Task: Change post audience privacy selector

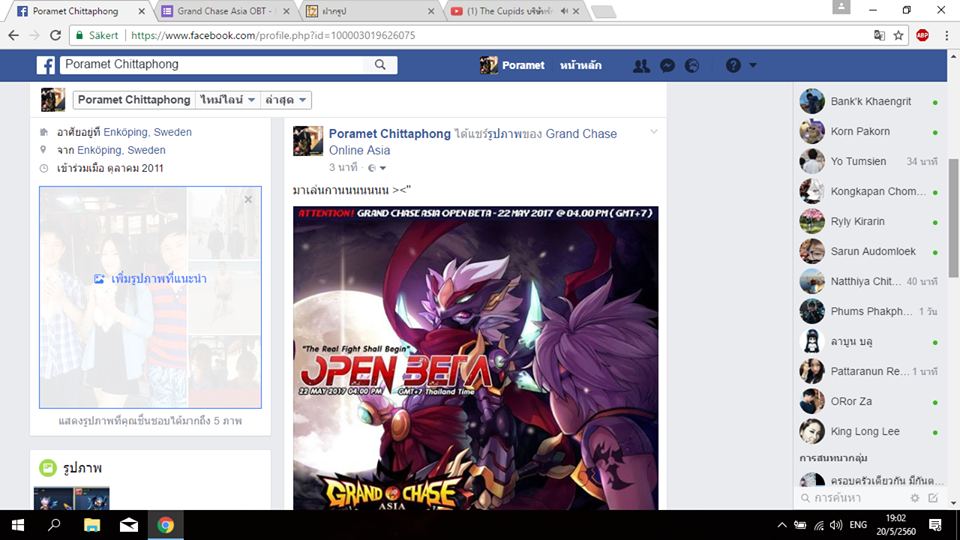Action: pos(377,168)
